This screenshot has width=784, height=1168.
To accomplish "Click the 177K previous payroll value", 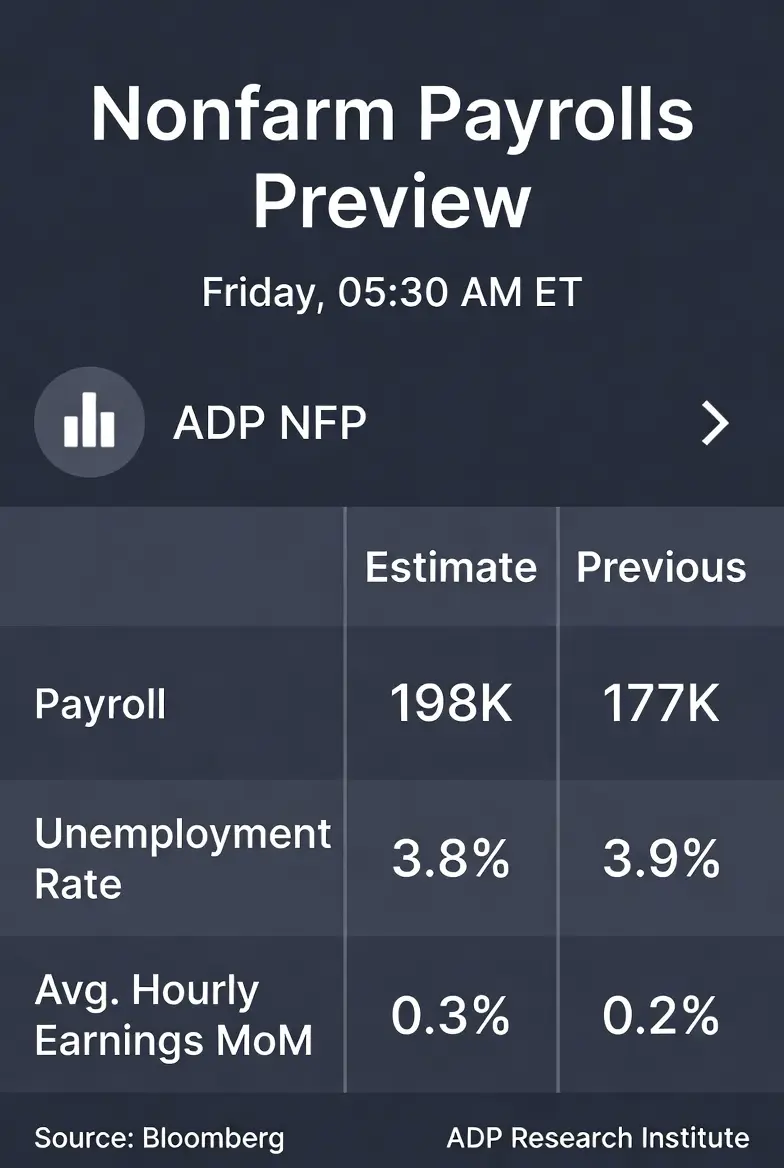I will pyautogui.click(x=661, y=704).
